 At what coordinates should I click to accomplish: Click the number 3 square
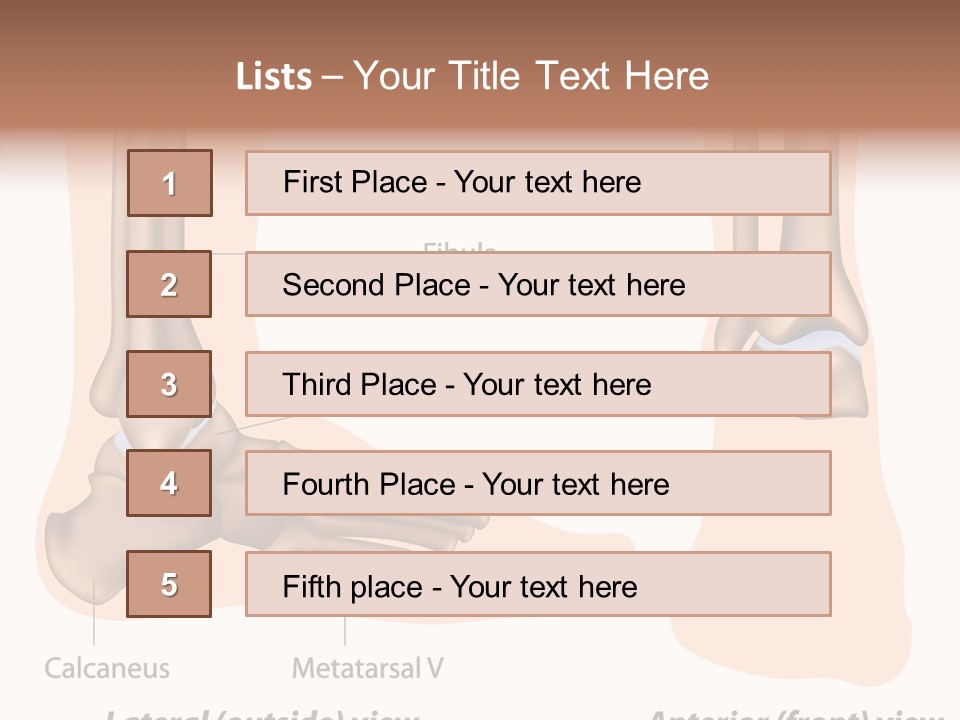(169, 384)
